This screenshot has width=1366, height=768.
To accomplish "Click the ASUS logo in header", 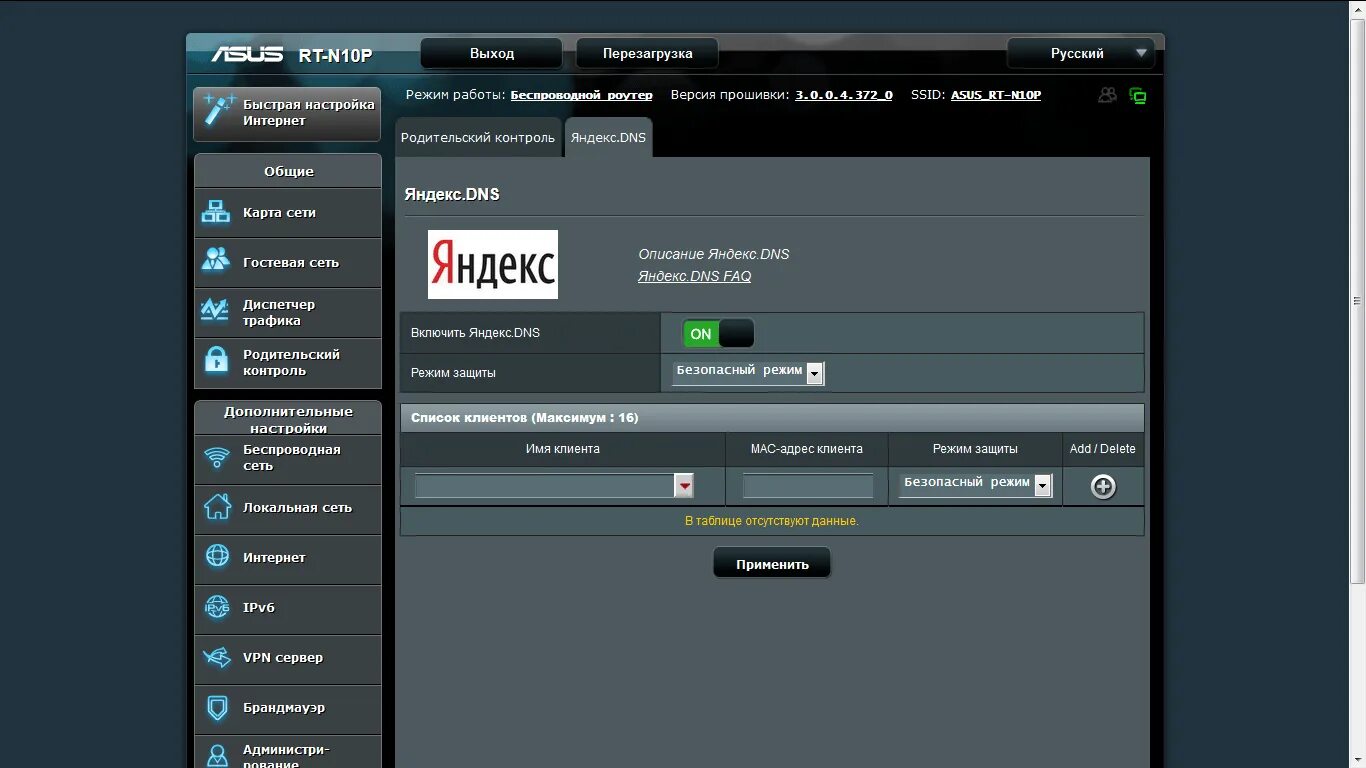I will (247, 54).
